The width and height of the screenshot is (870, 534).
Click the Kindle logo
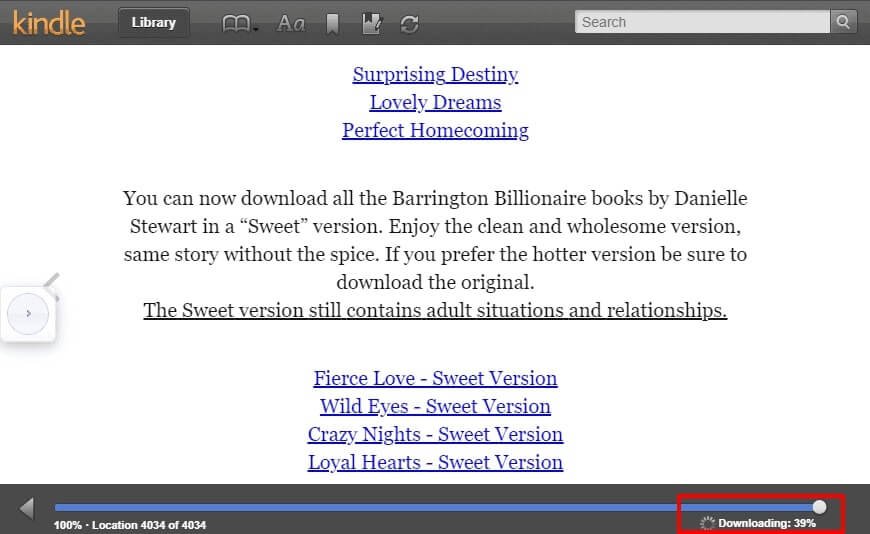click(x=49, y=23)
